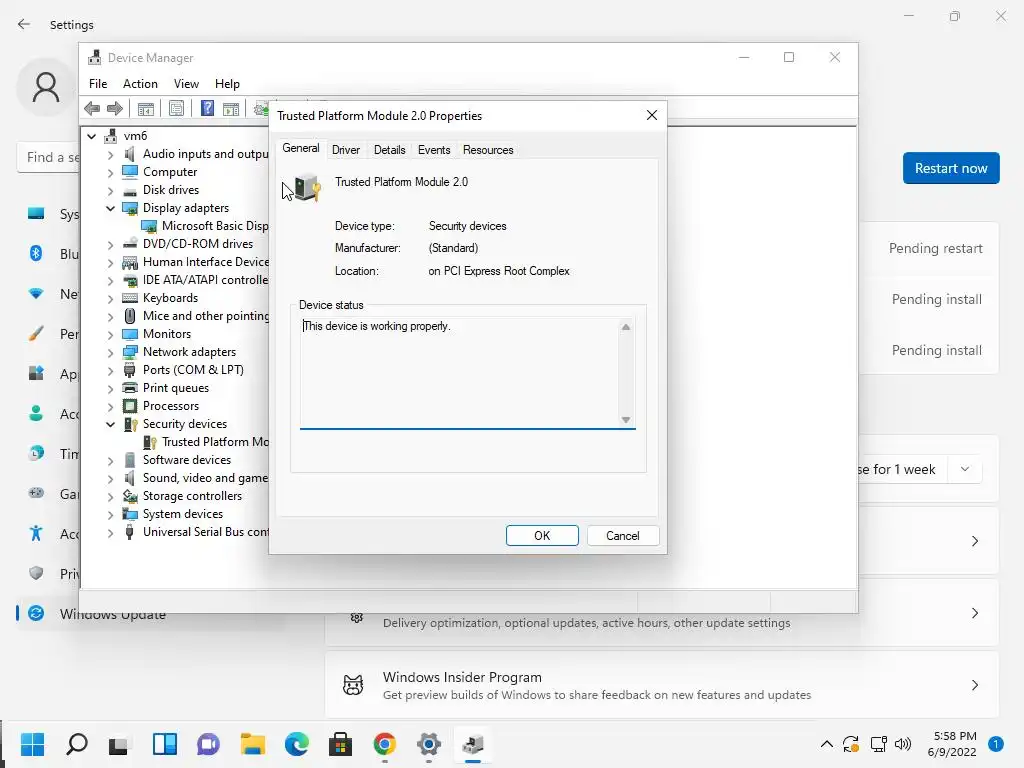Click device status scrollbar up arrow

pos(626,327)
